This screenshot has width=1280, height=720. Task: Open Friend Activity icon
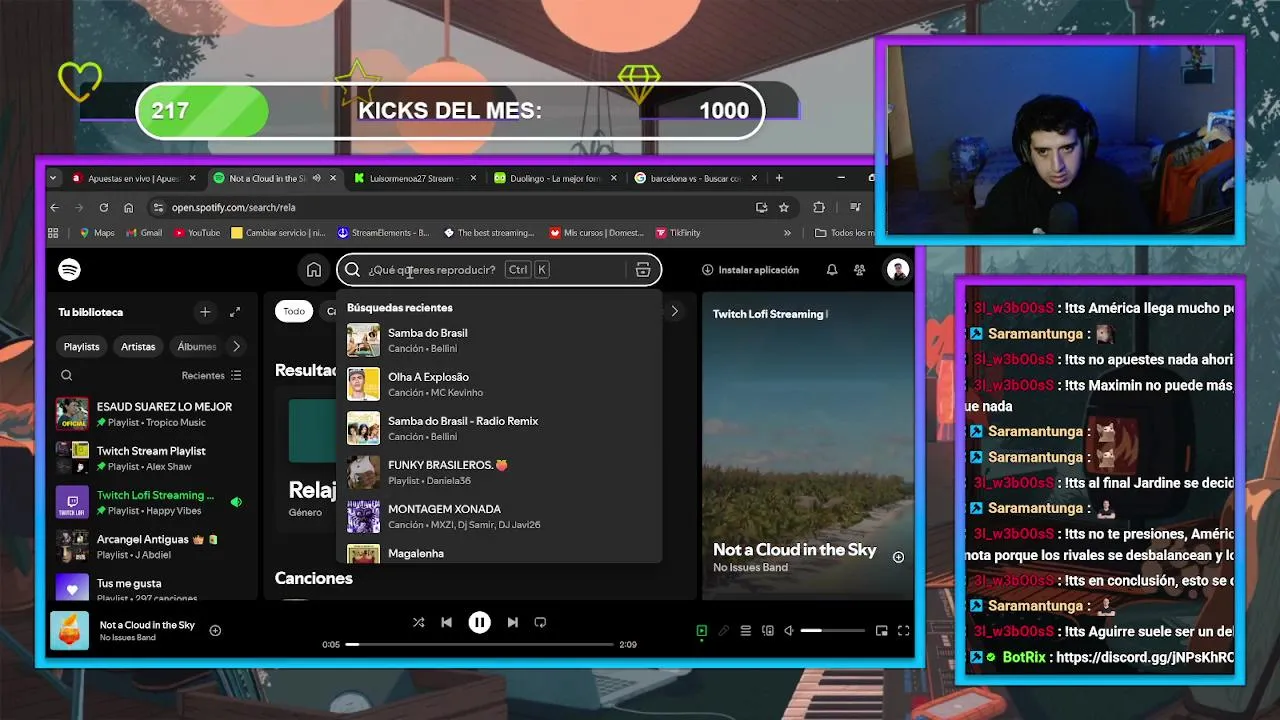pyautogui.click(x=859, y=270)
